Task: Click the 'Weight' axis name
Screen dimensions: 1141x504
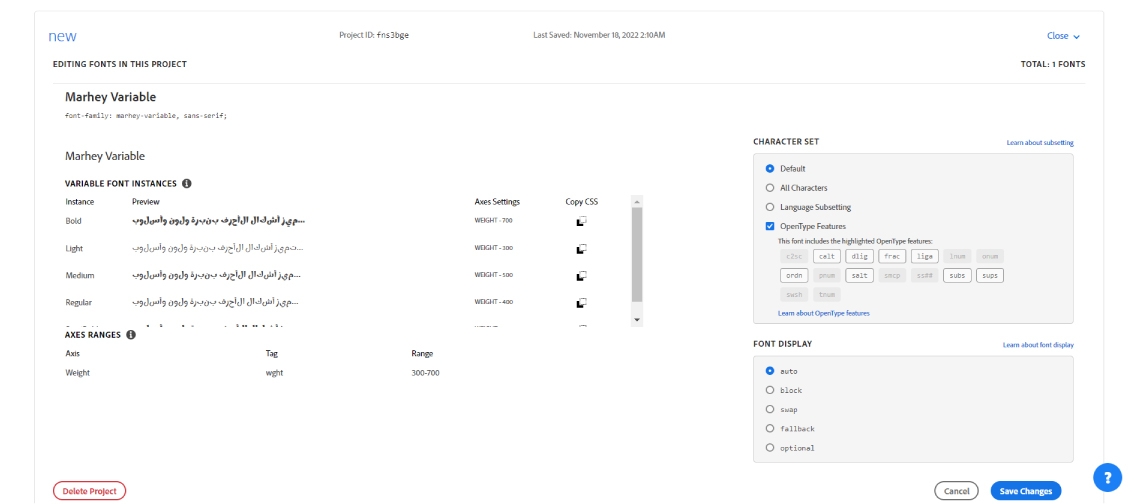Action: click(x=77, y=373)
